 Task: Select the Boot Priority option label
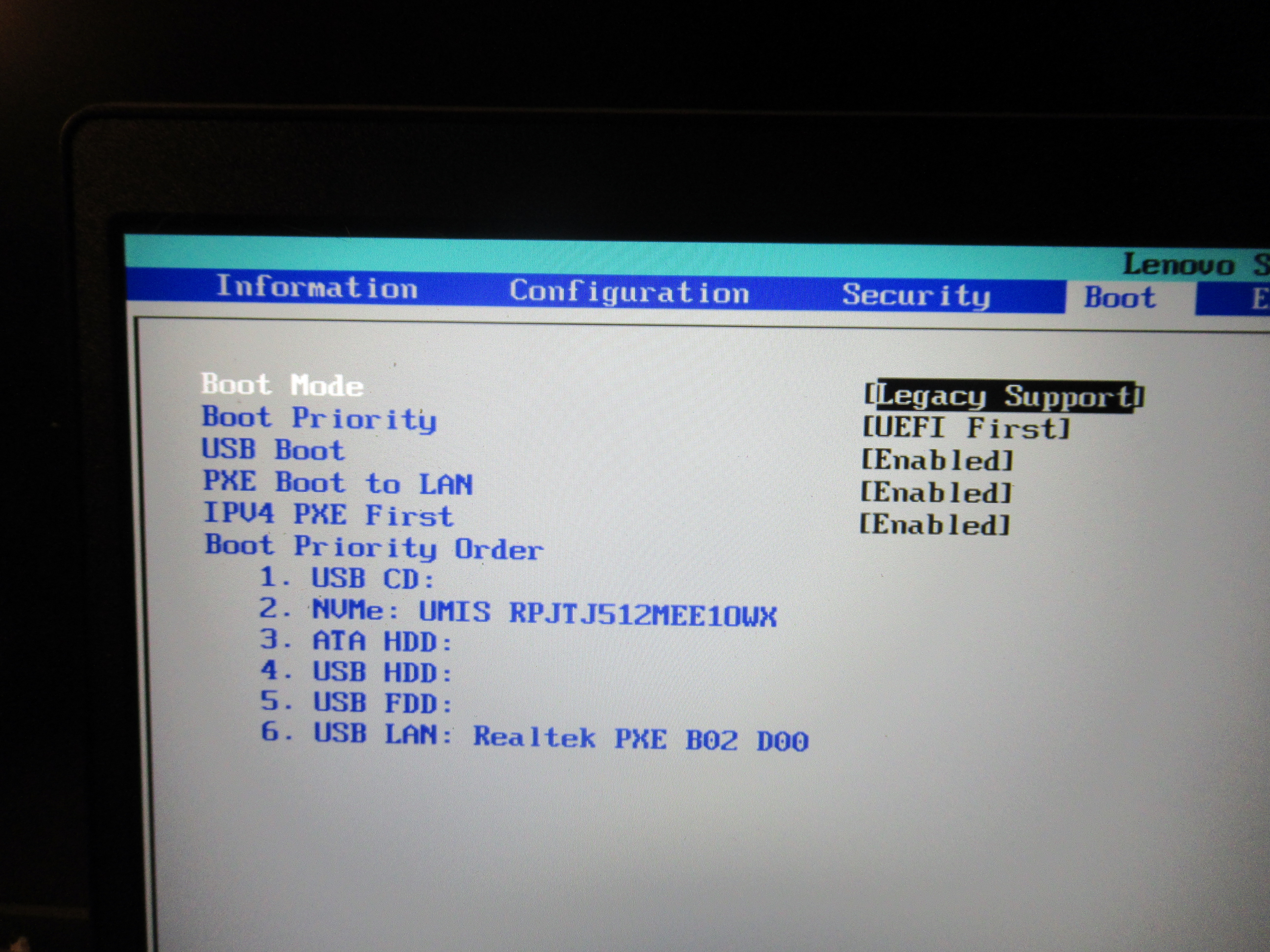point(319,418)
